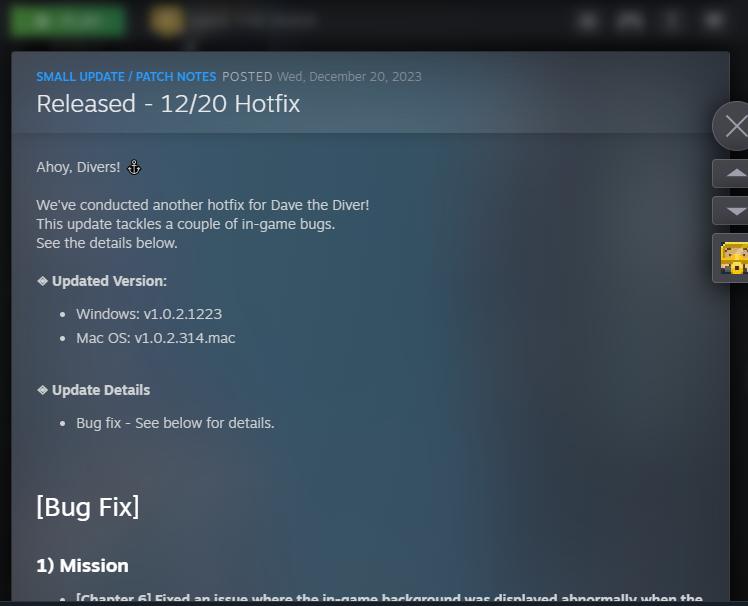Image resolution: width=748 pixels, height=606 pixels.
Task: Click the 1) Mission subheading
Action: [x=82, y=566]
